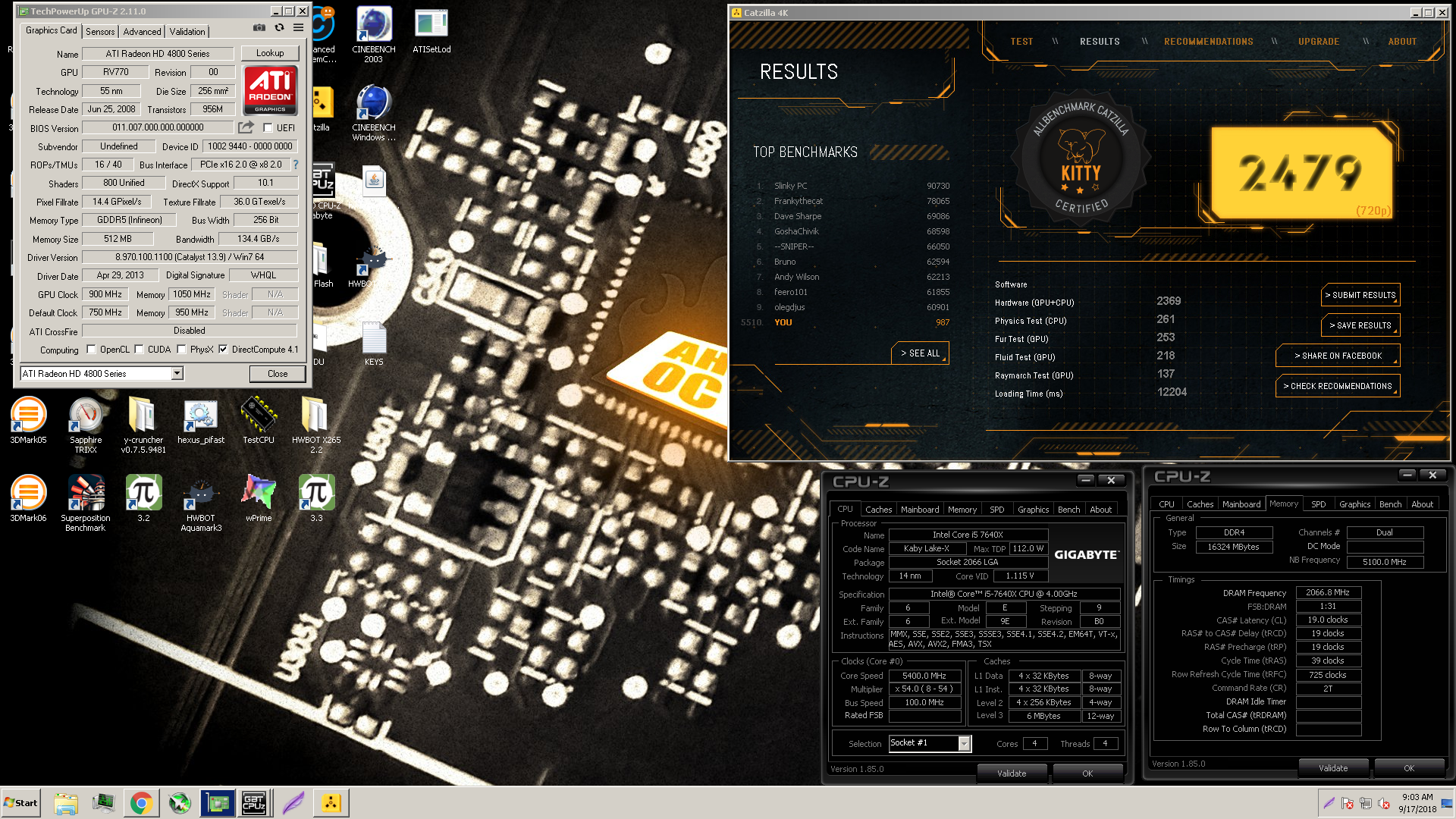Launch Superposition Benchmark from desktop

[x=86, y=504]
